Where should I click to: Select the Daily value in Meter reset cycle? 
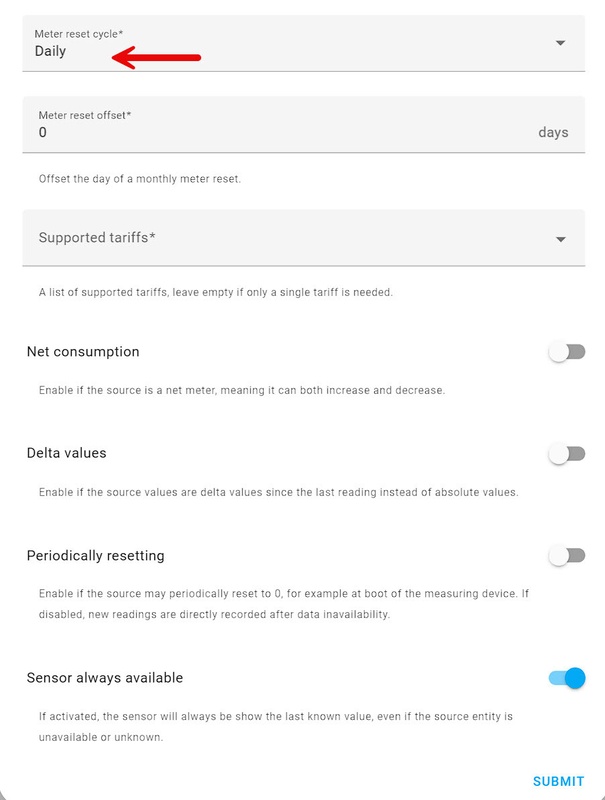coord(50,51)
